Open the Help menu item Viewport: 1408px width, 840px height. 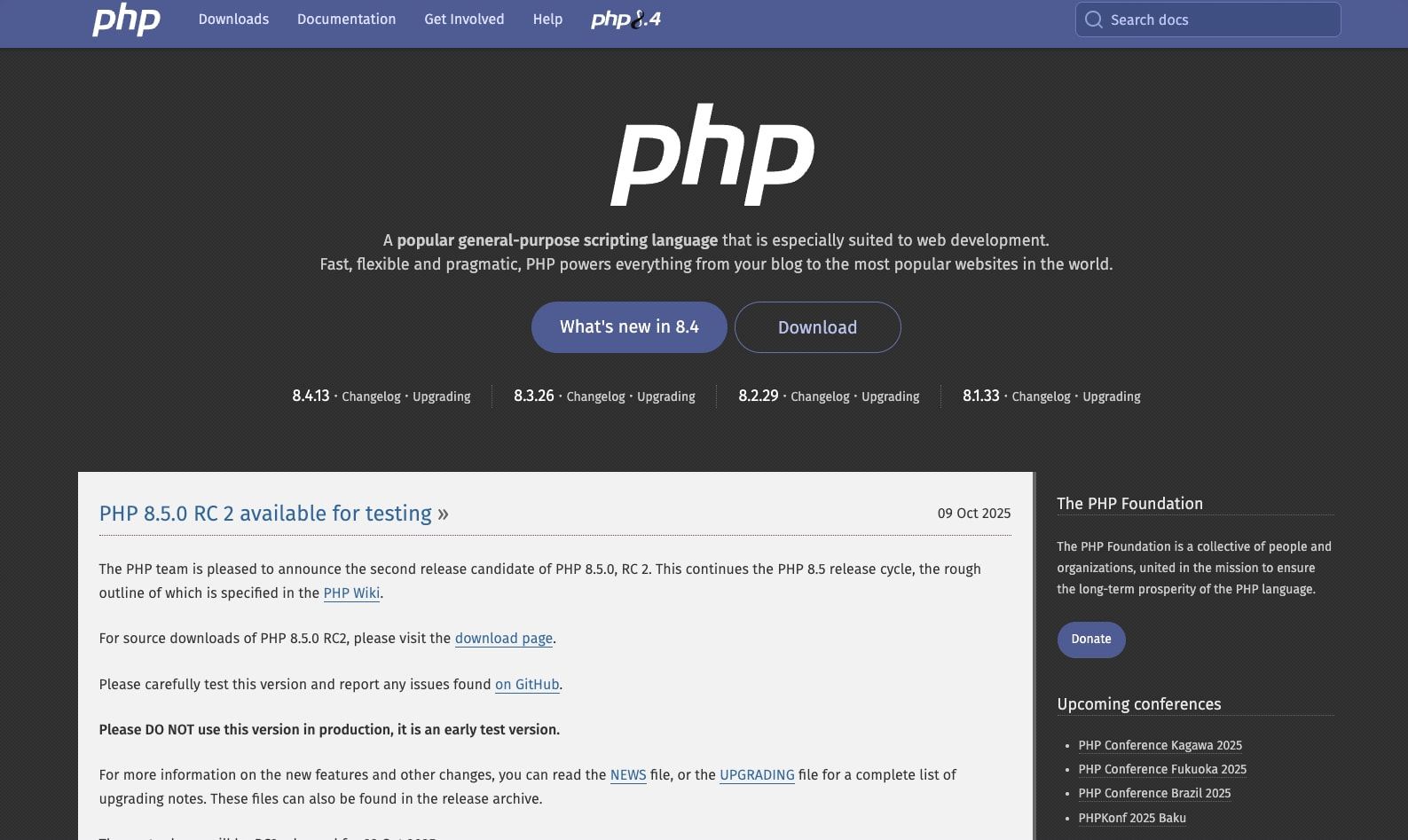pyautogui.click(x=547, y=20)
